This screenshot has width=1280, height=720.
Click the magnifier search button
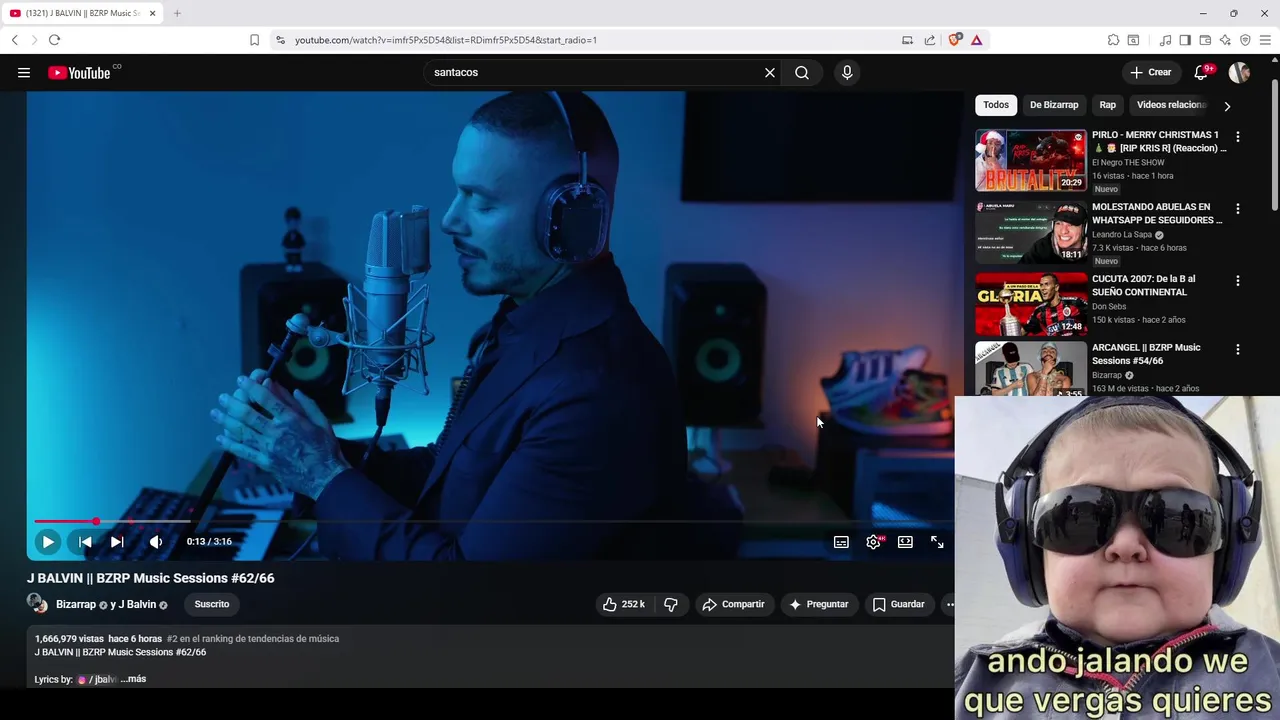tap(802, 72)
